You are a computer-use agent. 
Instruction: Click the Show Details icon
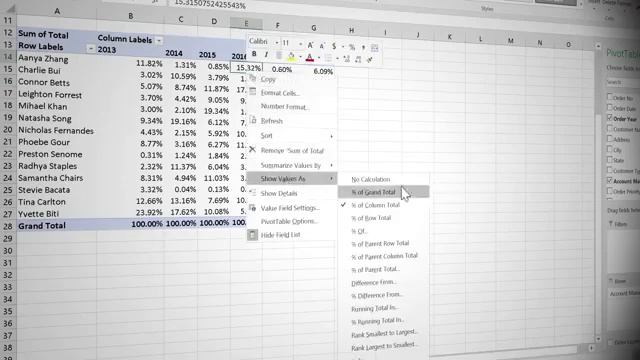253,193
